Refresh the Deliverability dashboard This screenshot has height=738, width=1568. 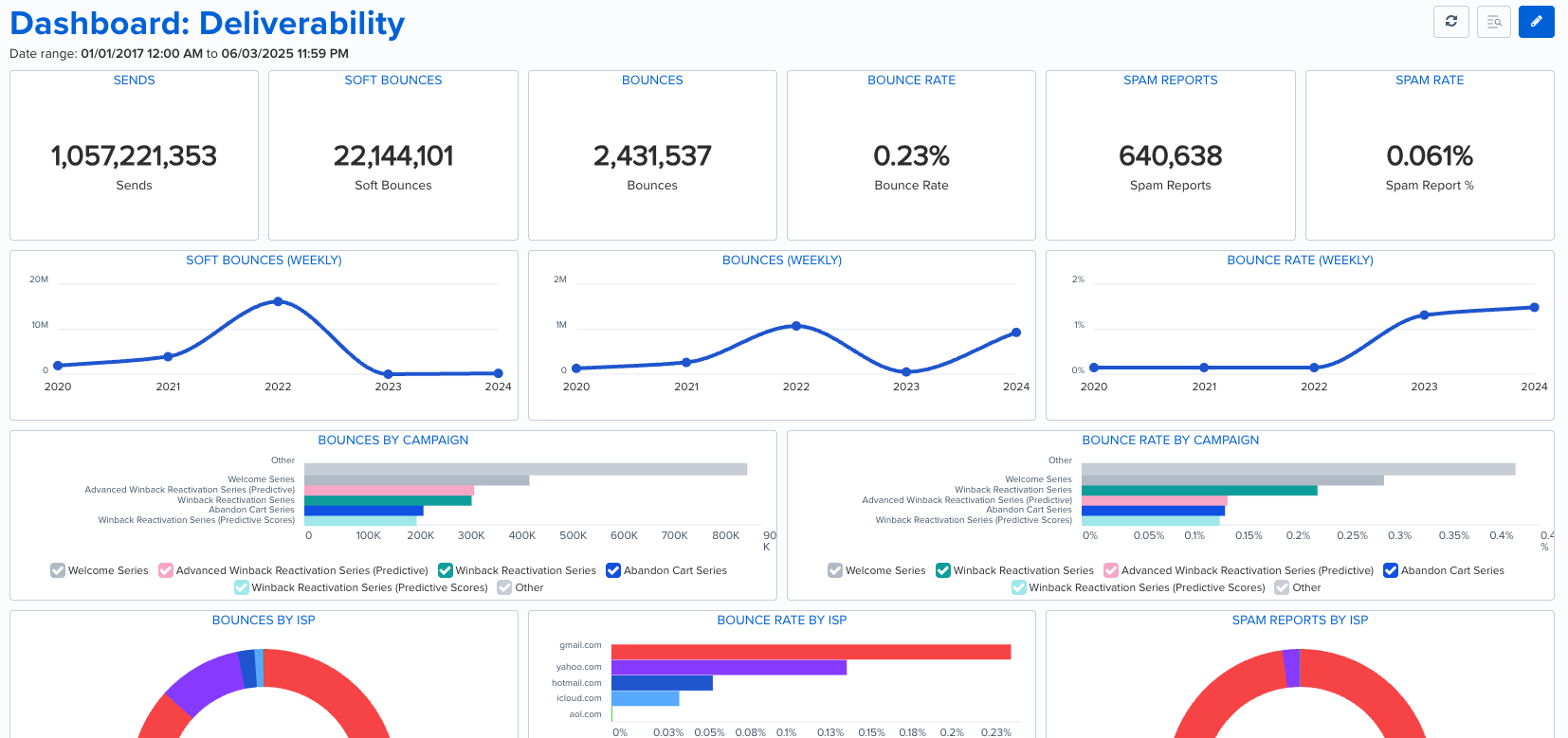coord(1450,21)
